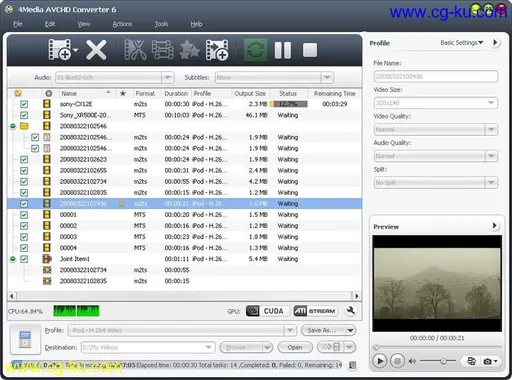
Task: Collapse the Joint Item1 group
Action: (13, 259)
